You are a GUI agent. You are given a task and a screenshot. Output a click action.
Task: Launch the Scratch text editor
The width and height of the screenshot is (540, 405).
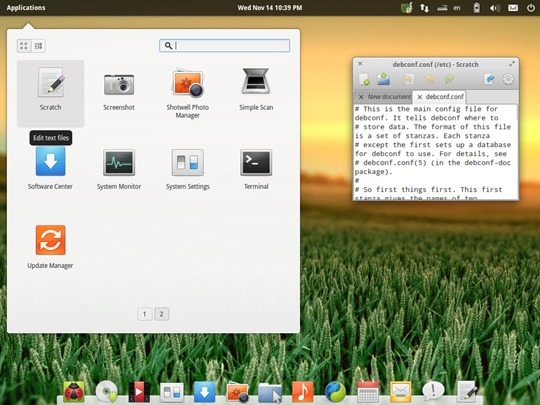(x=51, y=93)
